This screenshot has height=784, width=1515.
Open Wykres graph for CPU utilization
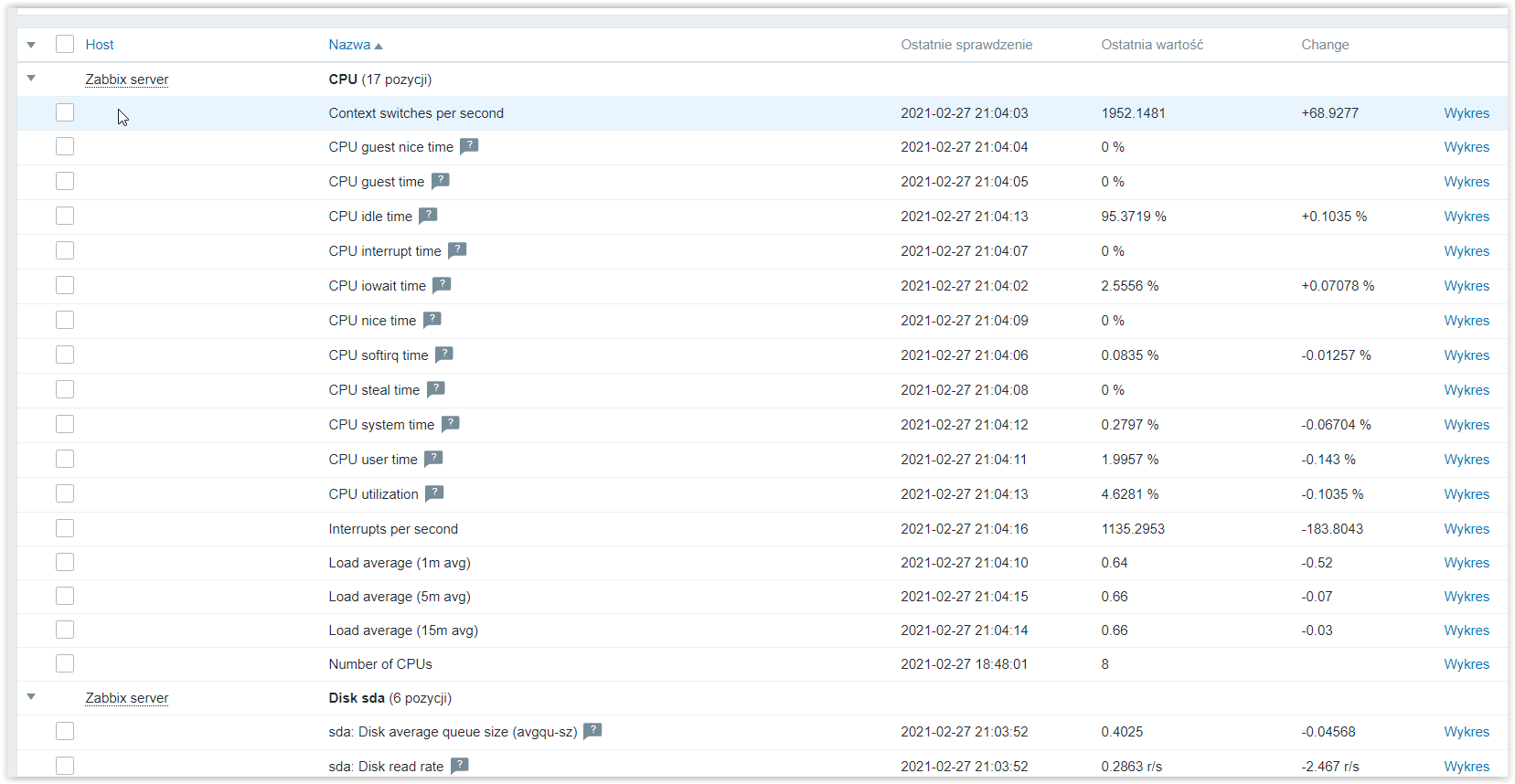[x=1467, y=494]
